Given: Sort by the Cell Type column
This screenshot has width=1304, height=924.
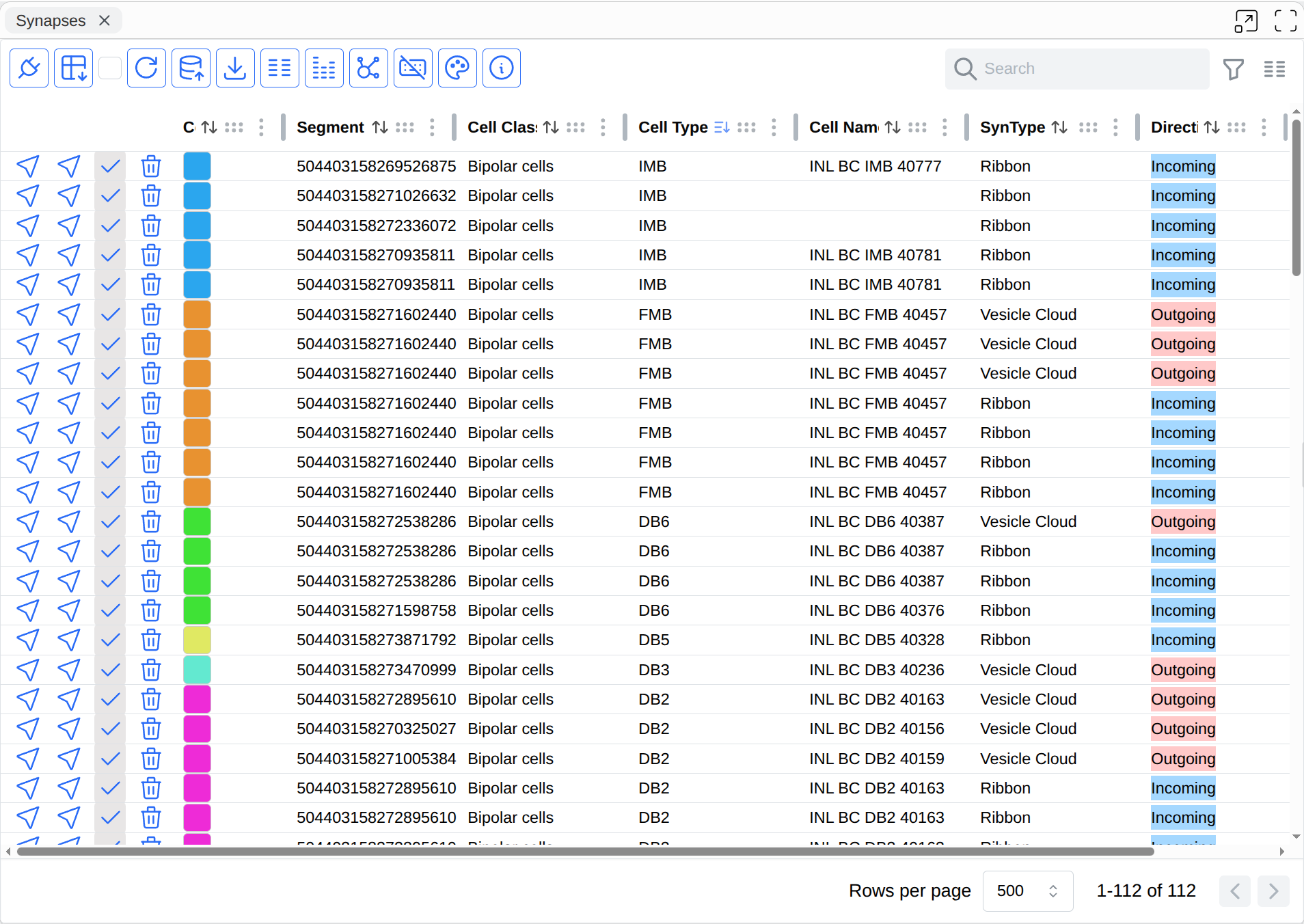Looking at the screenshot, I should [x=722, y=127].
